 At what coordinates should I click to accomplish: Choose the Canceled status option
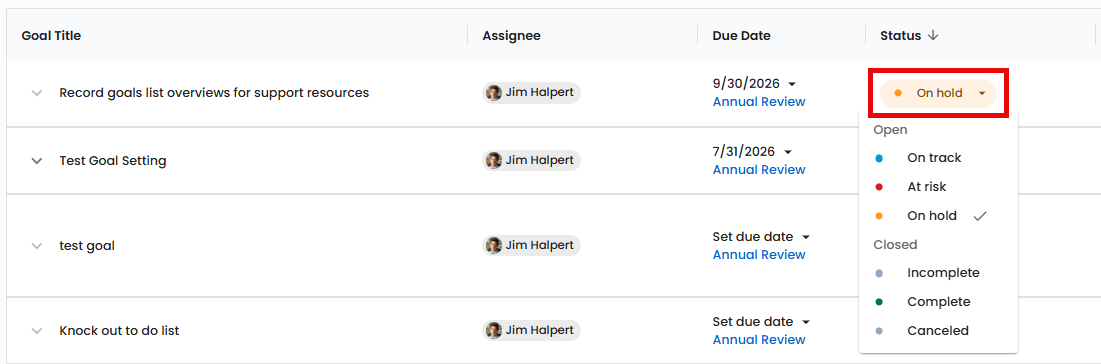938,331
